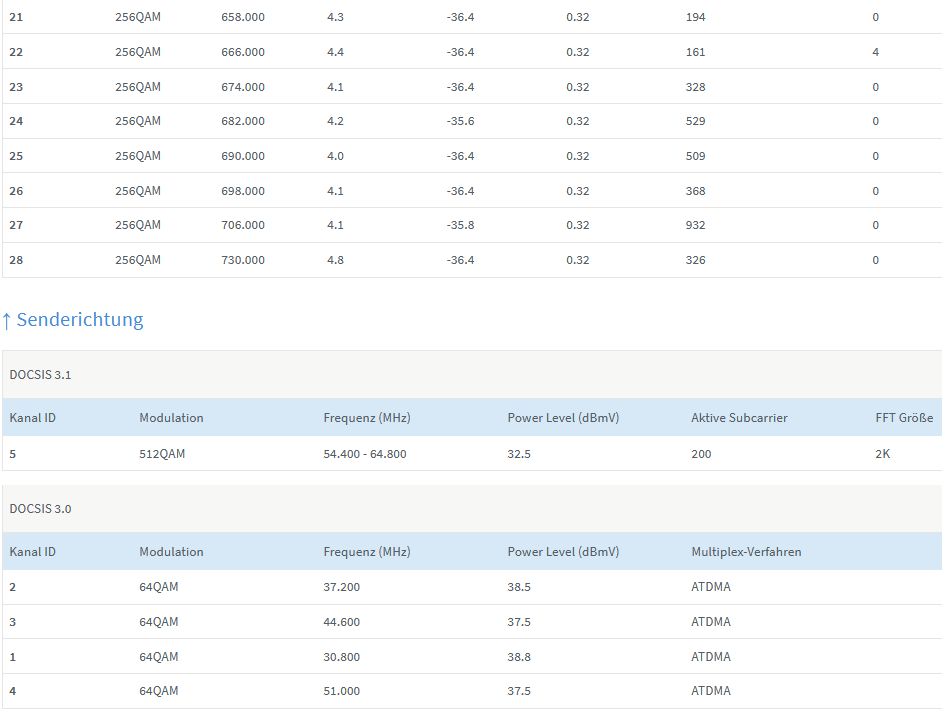Select the frequency range 54.400 - 64.800
Viewport: 942px width, 709px height.
365,454
